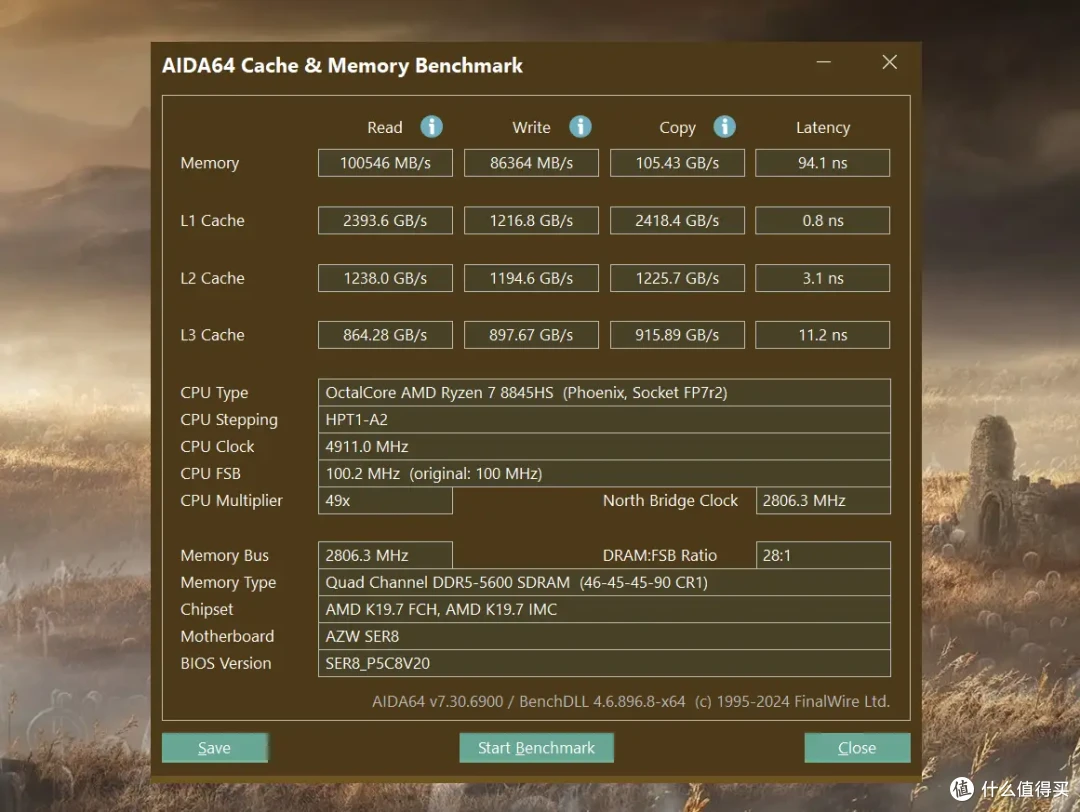The image size is (1080, 812).
Task: Start the benchmark run
Action: pyautogui.click(x=536, y=747)
